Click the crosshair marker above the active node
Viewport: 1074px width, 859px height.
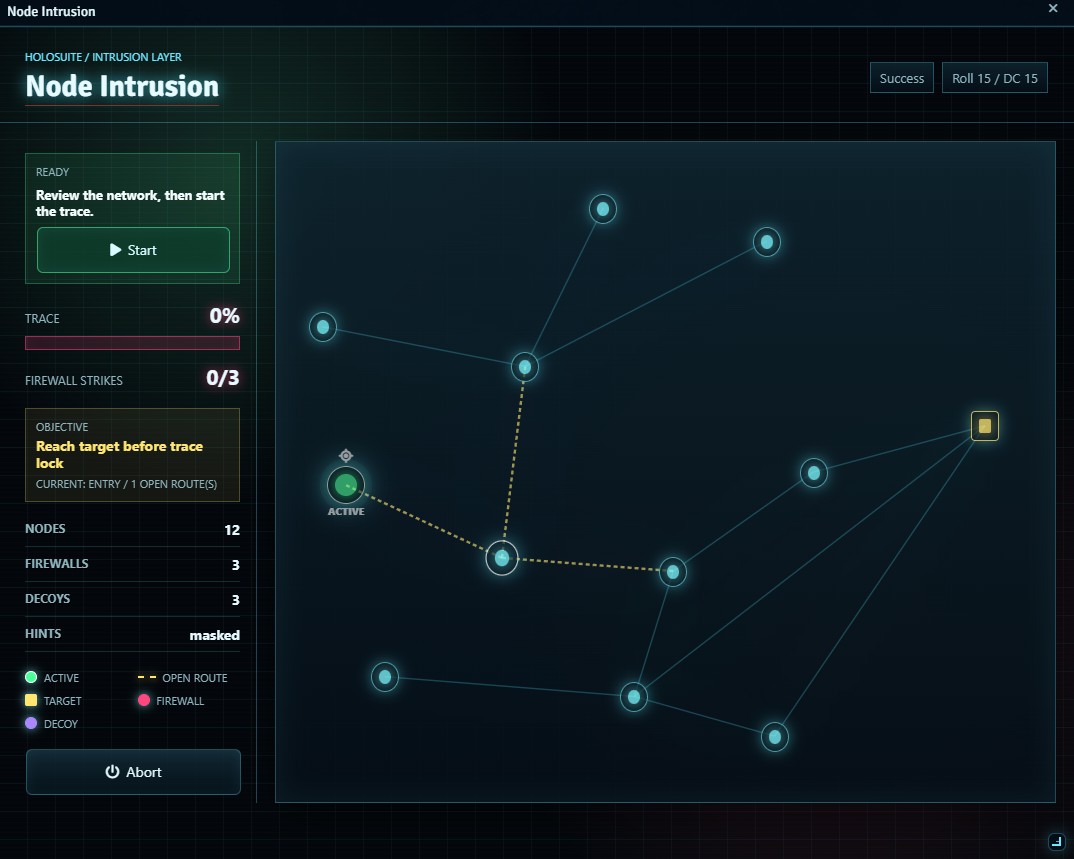pos(346,456)
